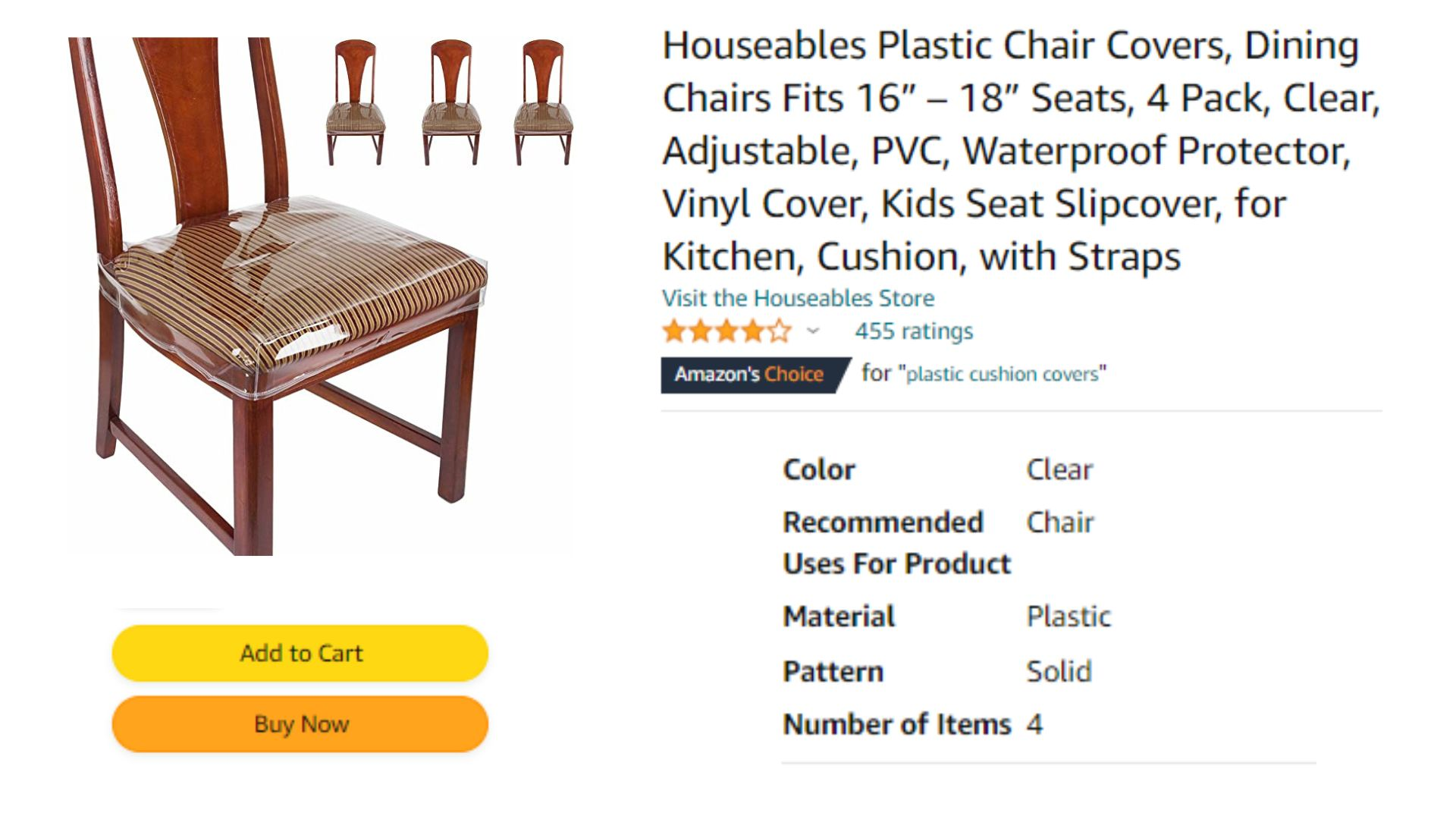Click the first filled orange star

point(674,331)
